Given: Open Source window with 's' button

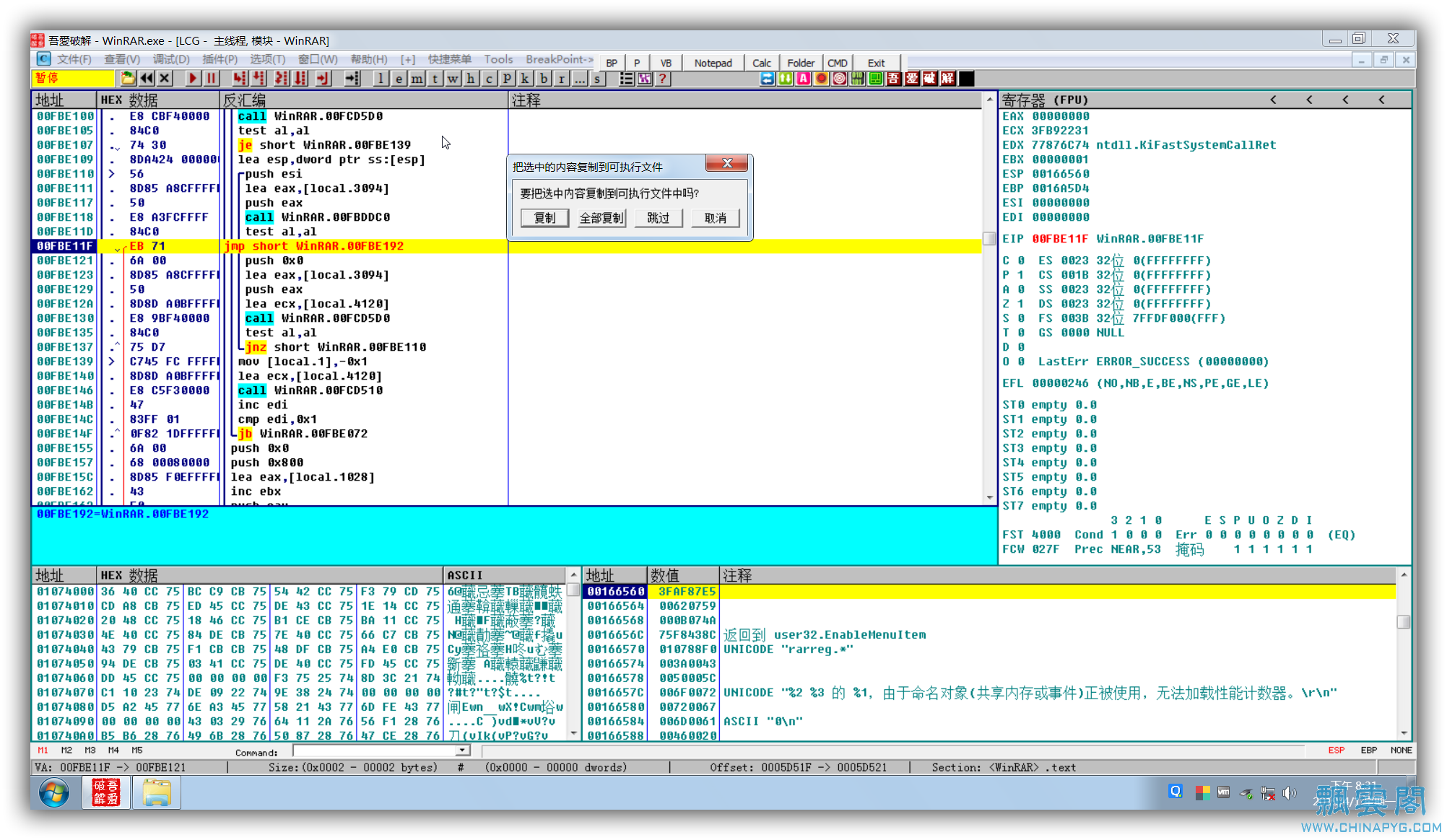Looking at the screenshot, I should (597, 79).
